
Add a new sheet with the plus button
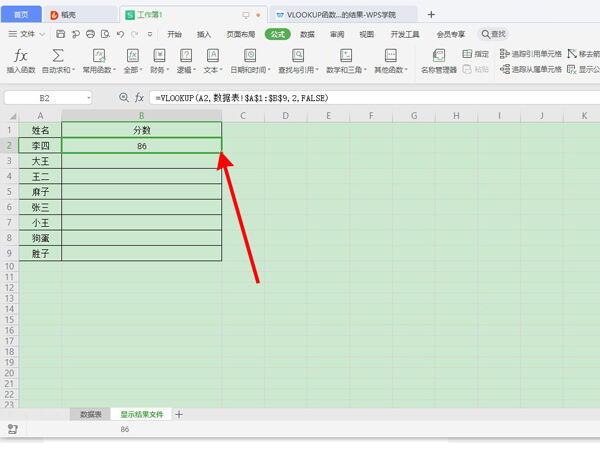point(179,414)
